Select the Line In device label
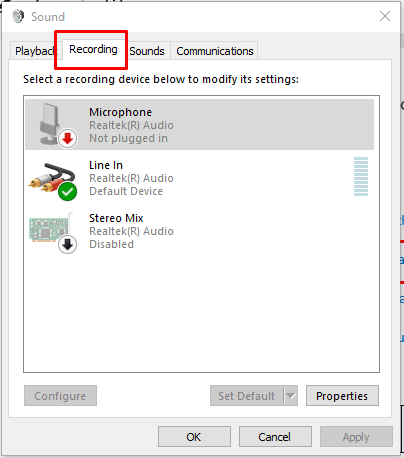 tap(106, 165)
